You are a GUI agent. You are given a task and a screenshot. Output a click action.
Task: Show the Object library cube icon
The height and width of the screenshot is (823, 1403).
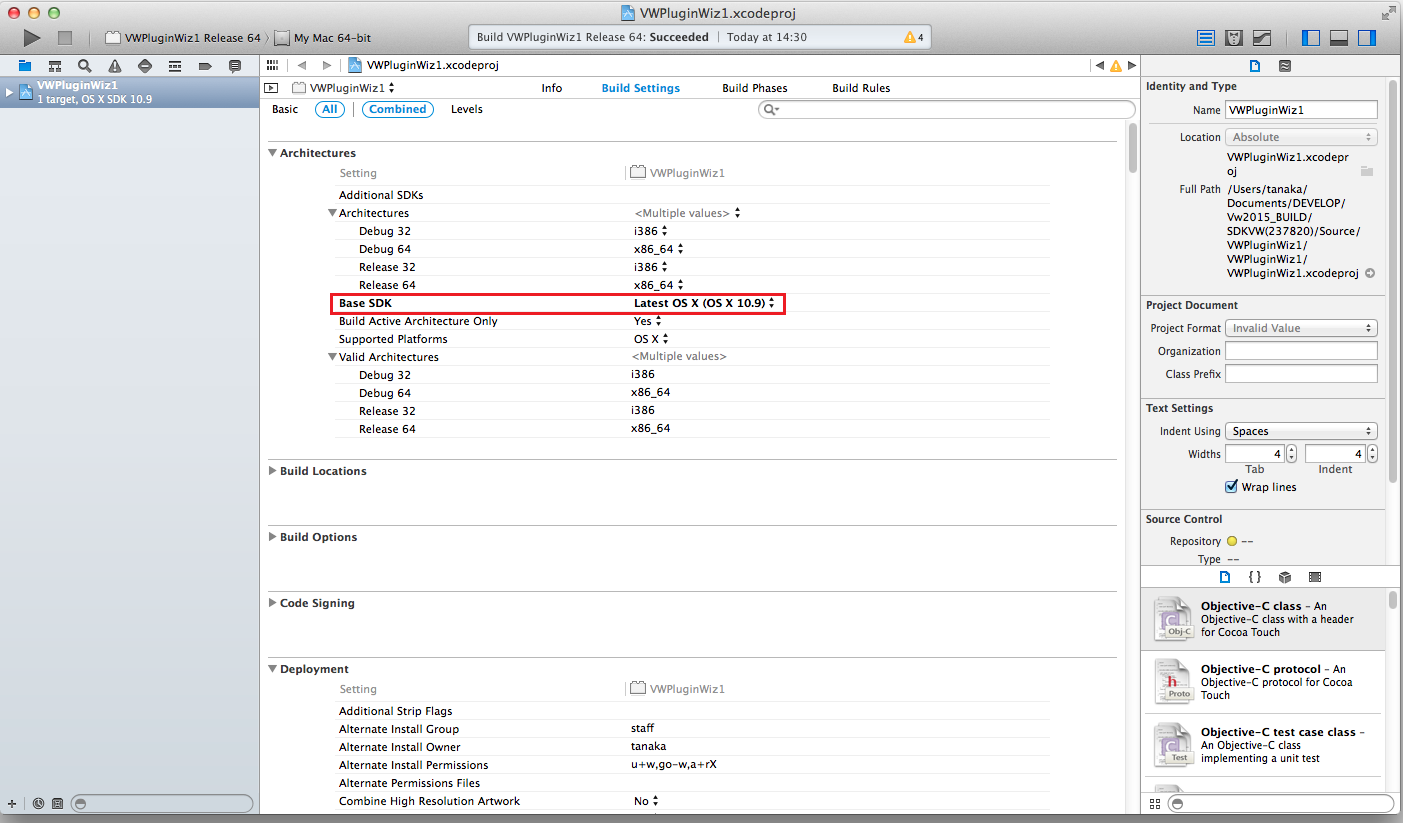coord(1285,577)
